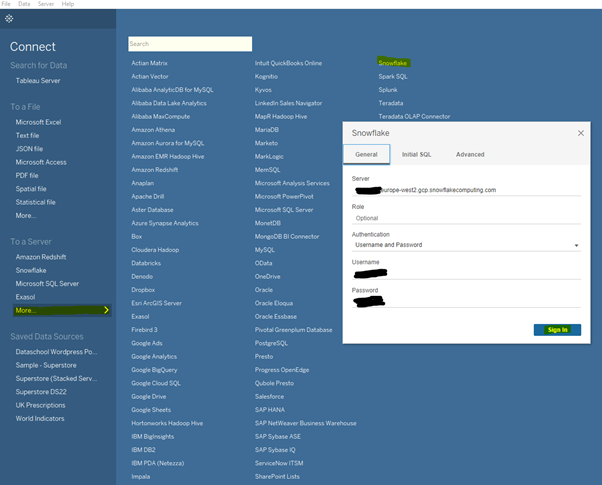Click the Server input field
Image resolution: width=602 pixels, height=485 pixels.
[x=466, y=190]
